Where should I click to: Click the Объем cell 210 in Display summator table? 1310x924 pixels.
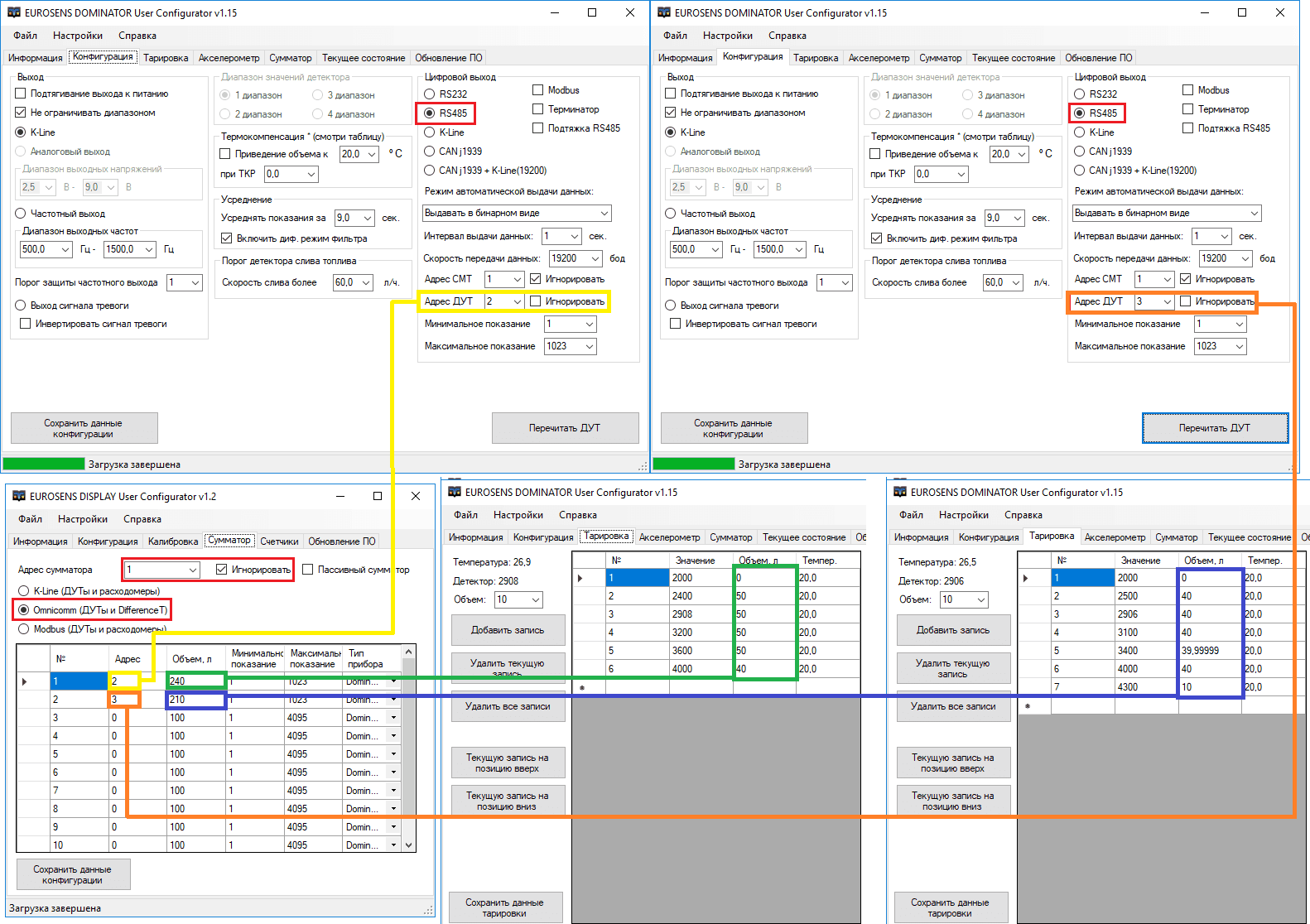[x=196, y=700]
